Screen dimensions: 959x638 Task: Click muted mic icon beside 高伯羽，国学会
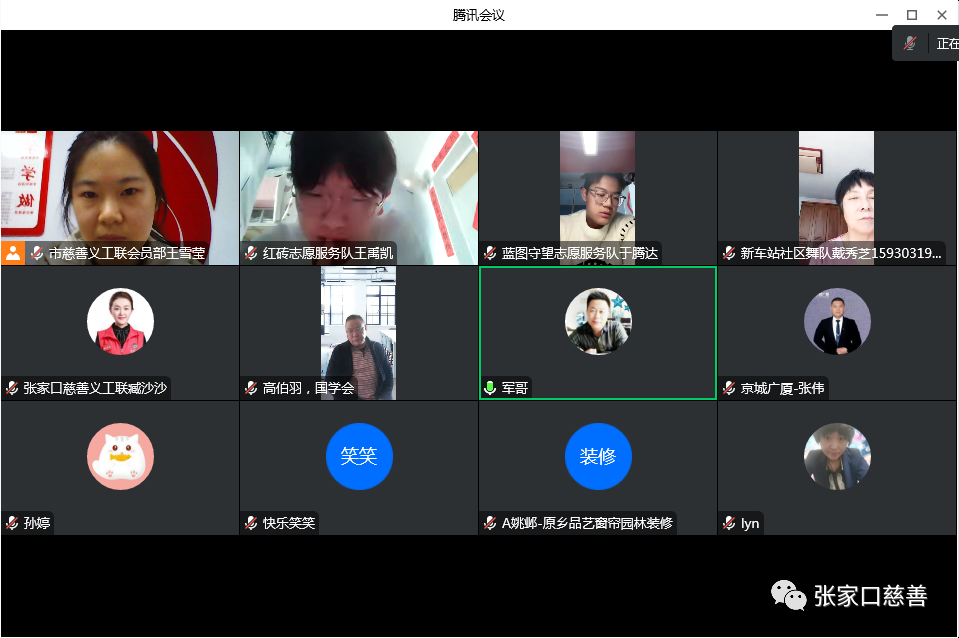pos(252,388)
